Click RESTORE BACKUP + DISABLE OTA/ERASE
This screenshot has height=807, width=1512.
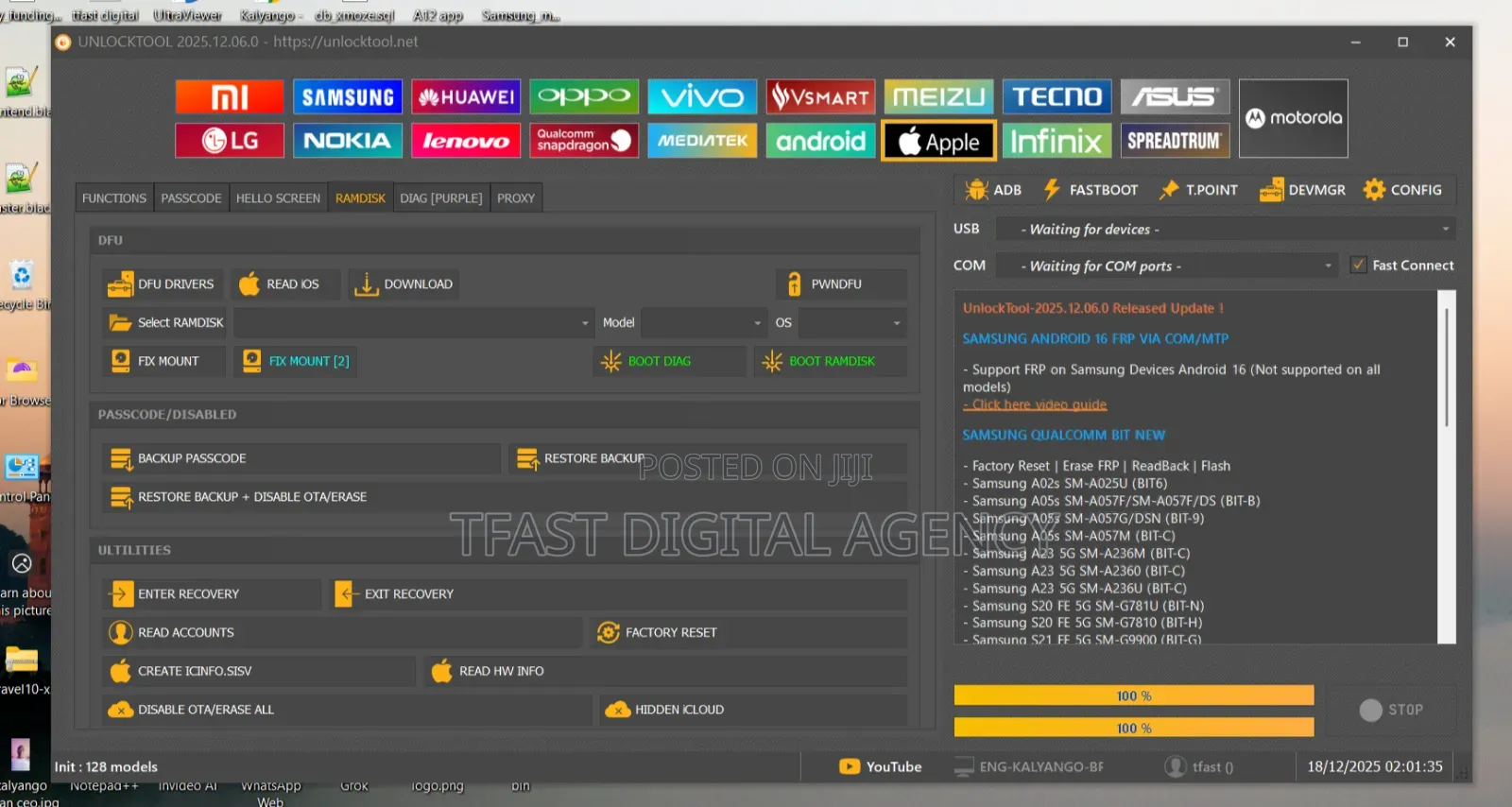click(x=504, y=497)
